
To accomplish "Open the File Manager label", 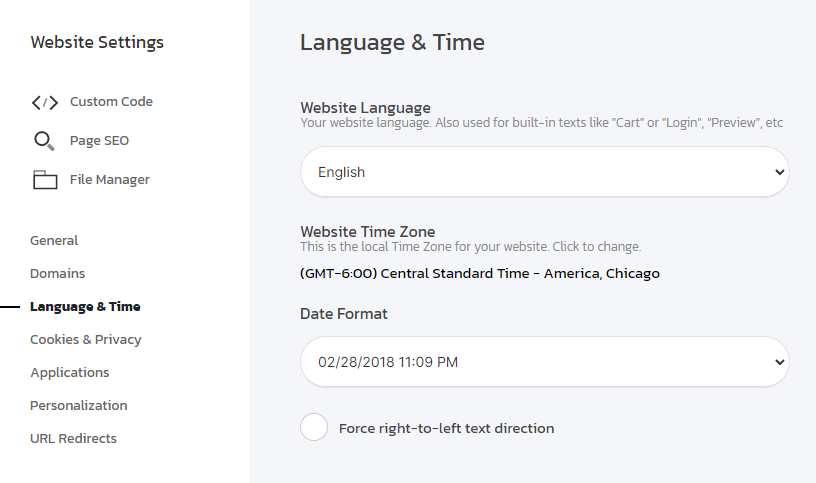I will coord(109,180).
